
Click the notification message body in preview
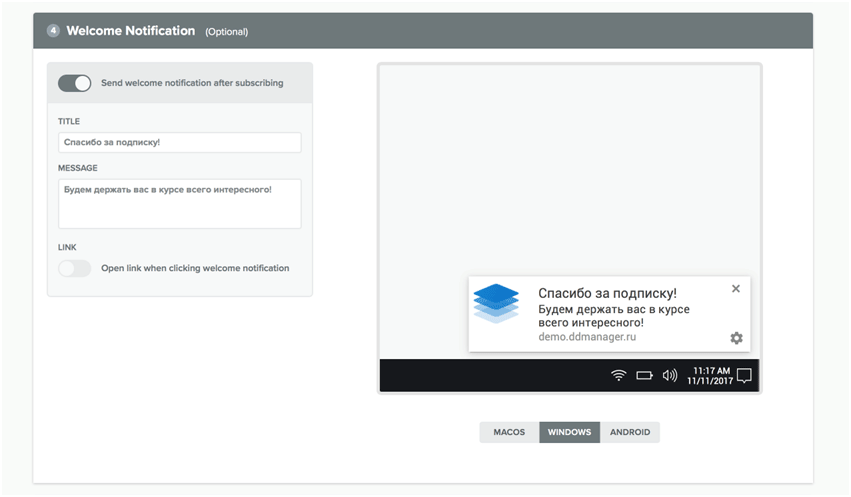[x=613, y=316]
